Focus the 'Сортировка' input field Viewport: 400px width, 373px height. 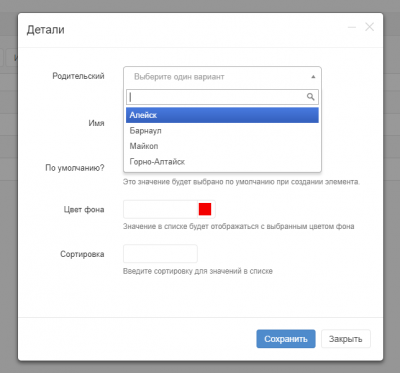[x=160, y=254]
